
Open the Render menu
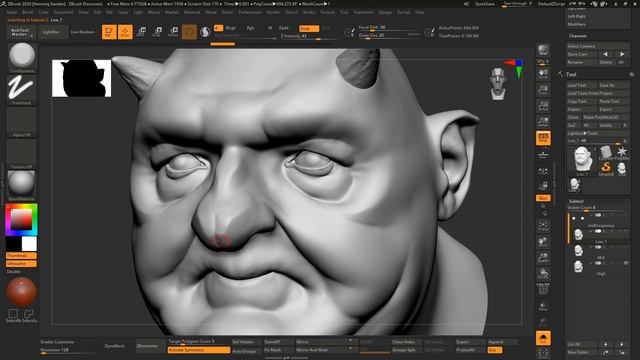273,12
